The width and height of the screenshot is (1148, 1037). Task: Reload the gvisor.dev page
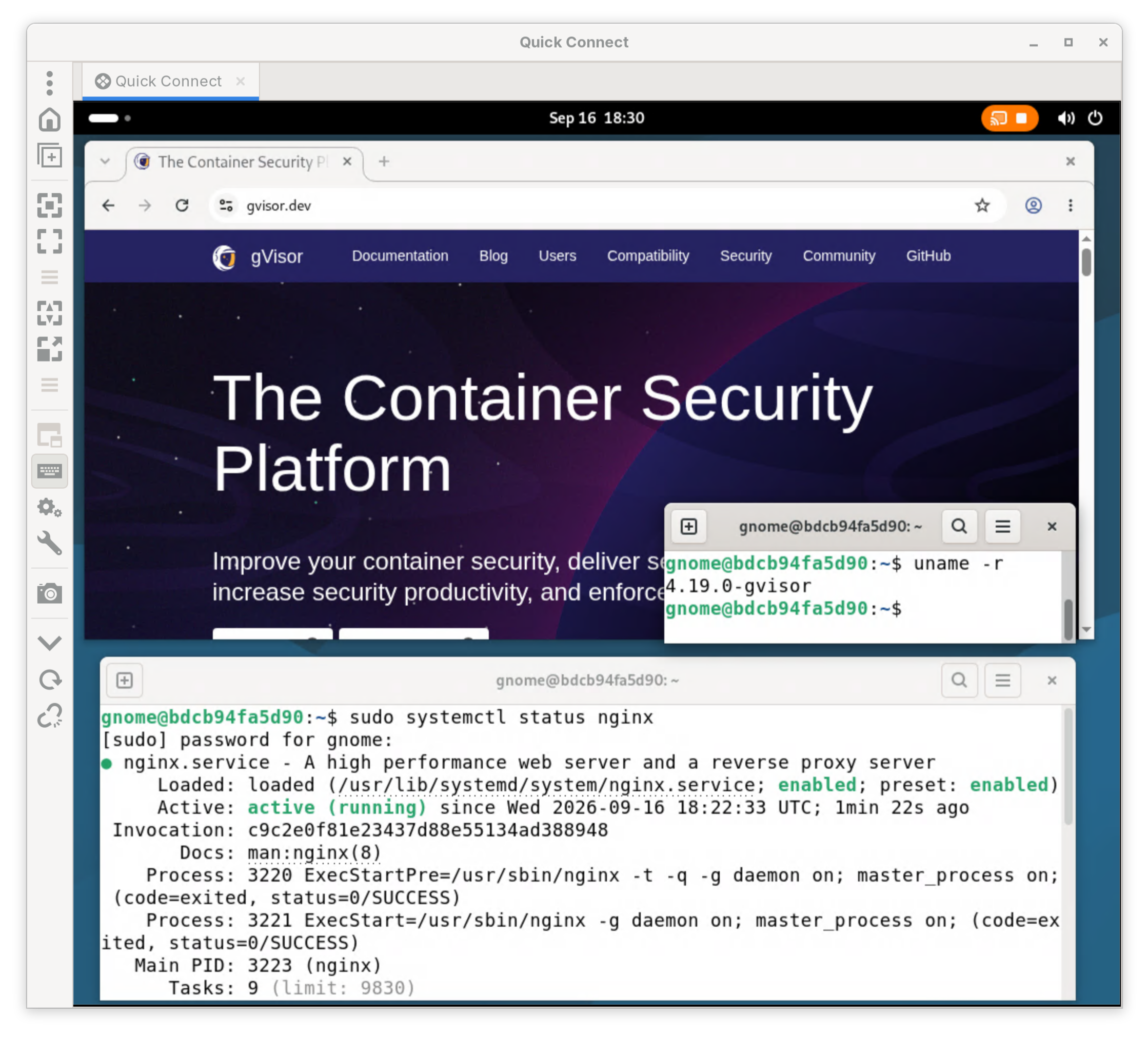(182, 206)
